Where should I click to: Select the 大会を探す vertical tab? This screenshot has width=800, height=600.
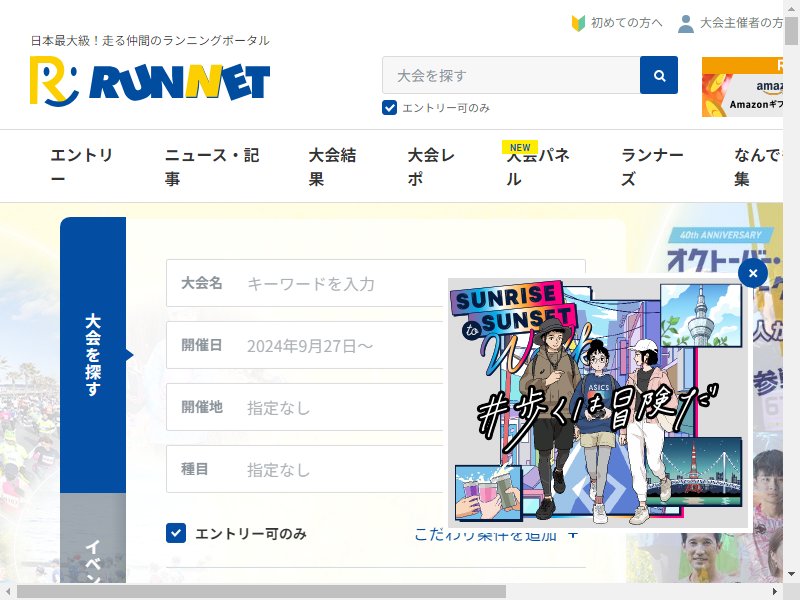tap(93, 355)
